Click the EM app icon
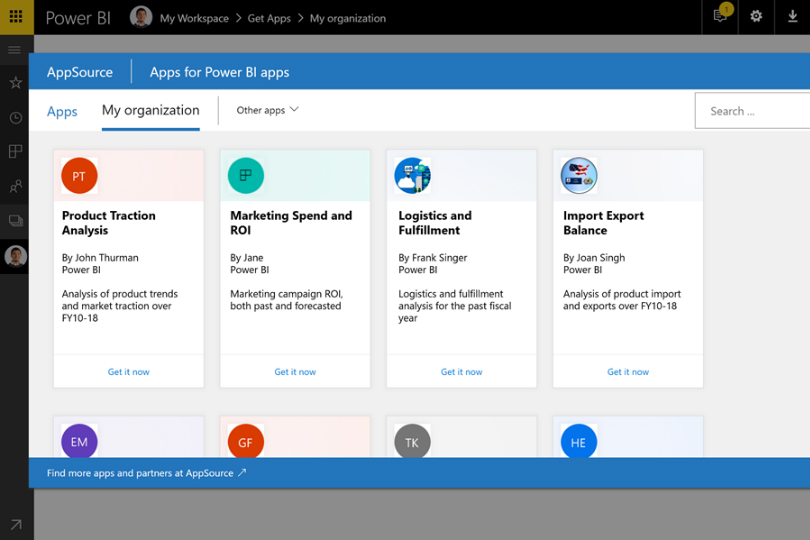 pos(79,441)
